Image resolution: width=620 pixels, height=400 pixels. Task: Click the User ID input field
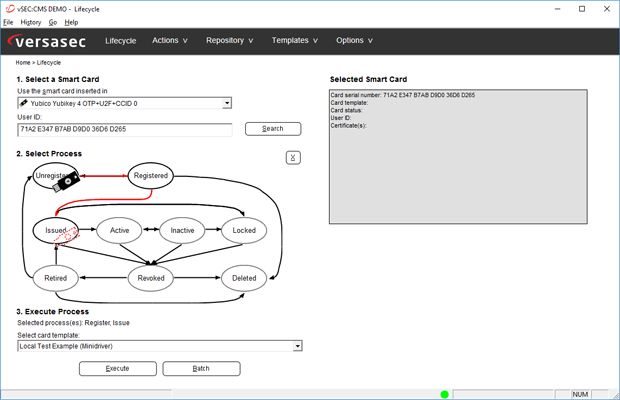click(125, 130)
